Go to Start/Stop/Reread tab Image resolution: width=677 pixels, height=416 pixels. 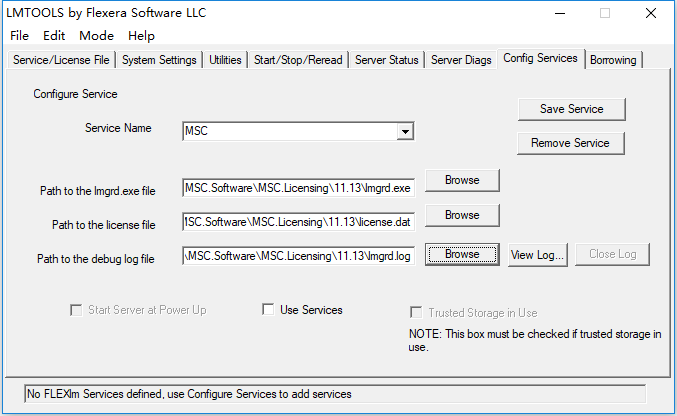tap(298, 60)
